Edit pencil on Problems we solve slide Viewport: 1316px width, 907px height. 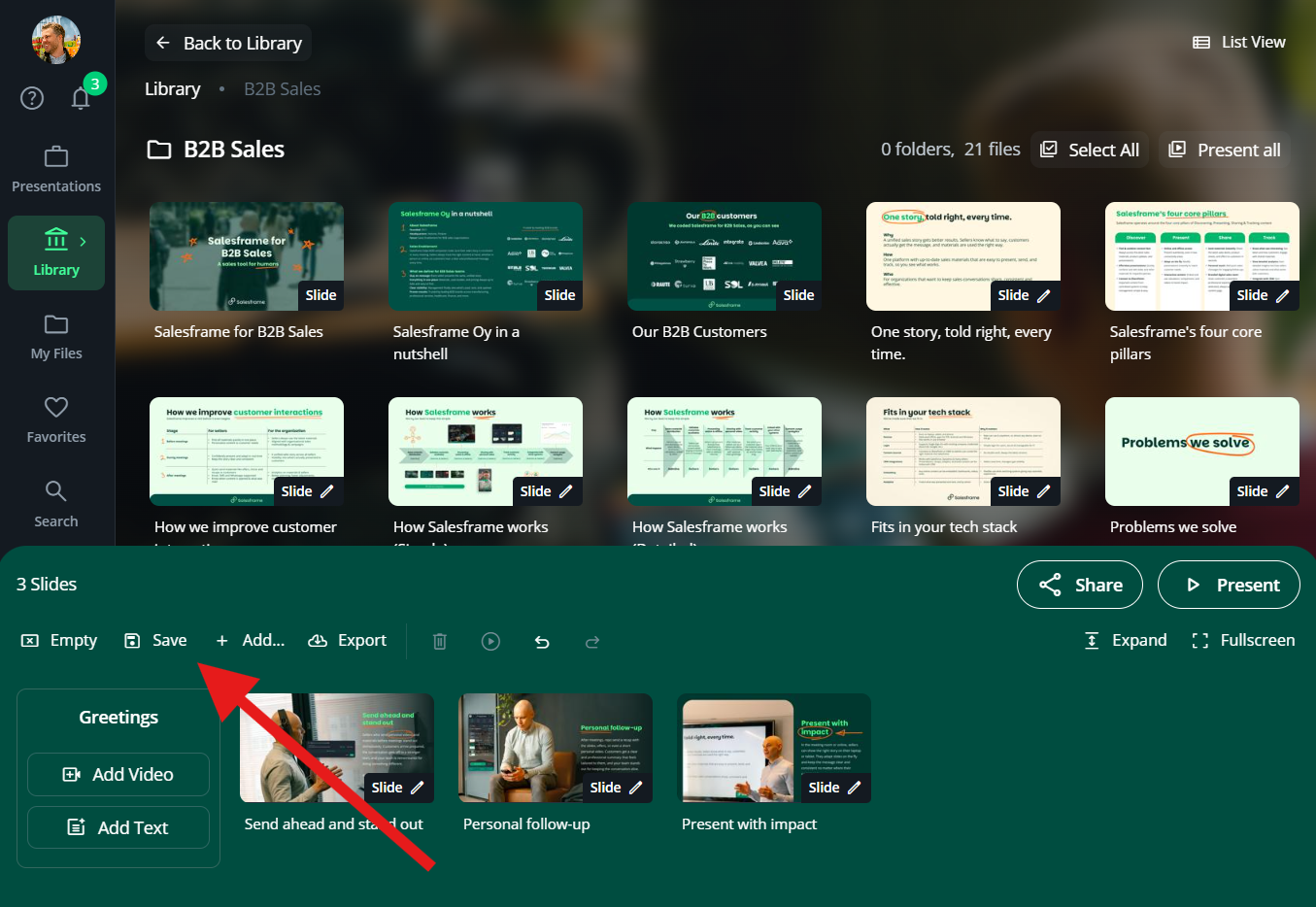[1283, 491]
